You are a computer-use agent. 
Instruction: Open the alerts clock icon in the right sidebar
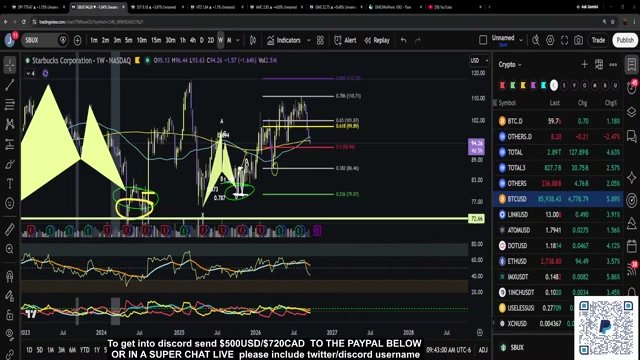pos(631,88)
